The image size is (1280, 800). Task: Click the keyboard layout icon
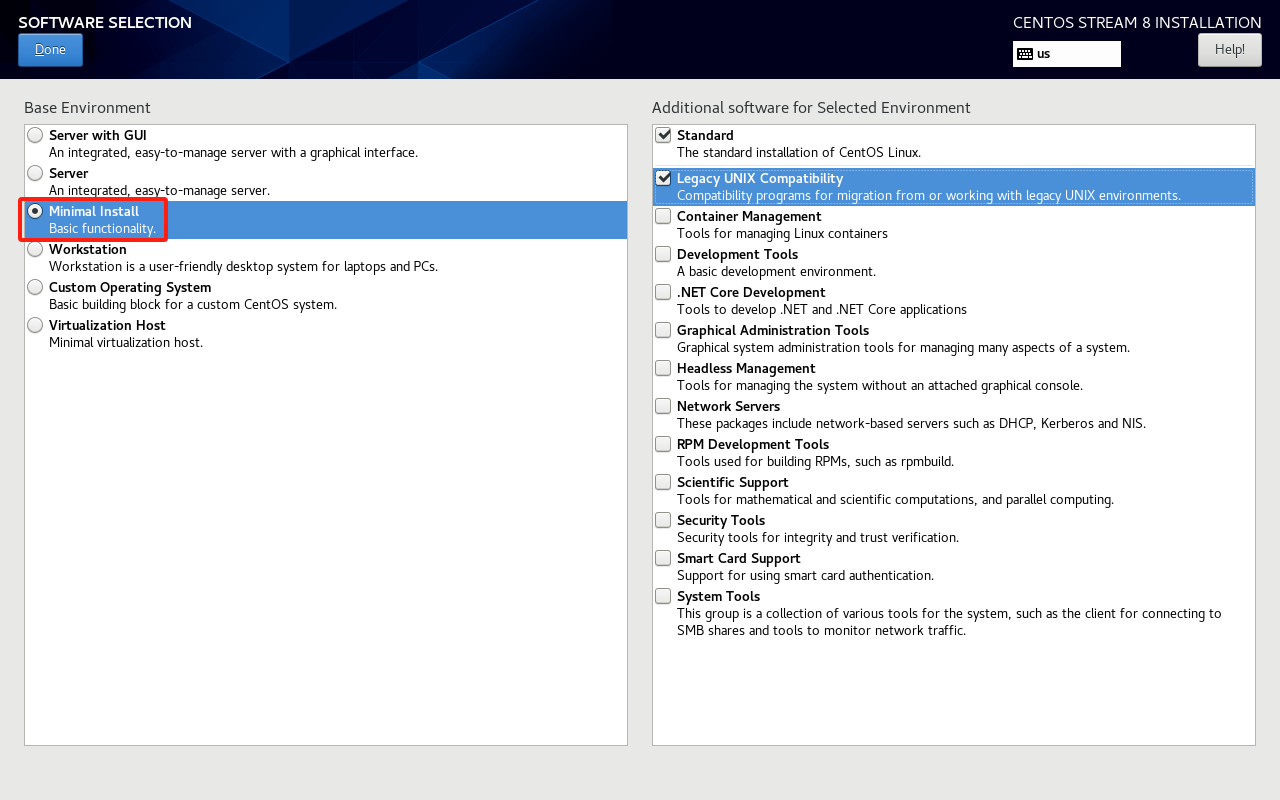pos(1025,54)
